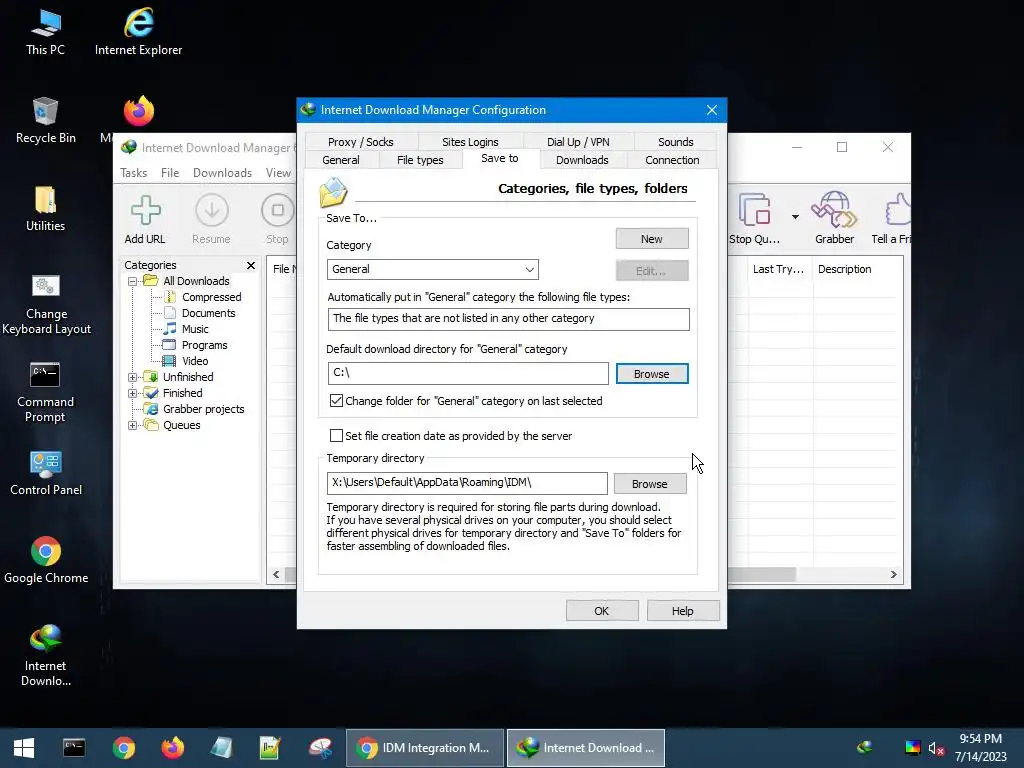The height and width of the screenshot is (768, 1024).
Task: Click IDM tray icon in system tray
Action: click(x=865, y=748)
